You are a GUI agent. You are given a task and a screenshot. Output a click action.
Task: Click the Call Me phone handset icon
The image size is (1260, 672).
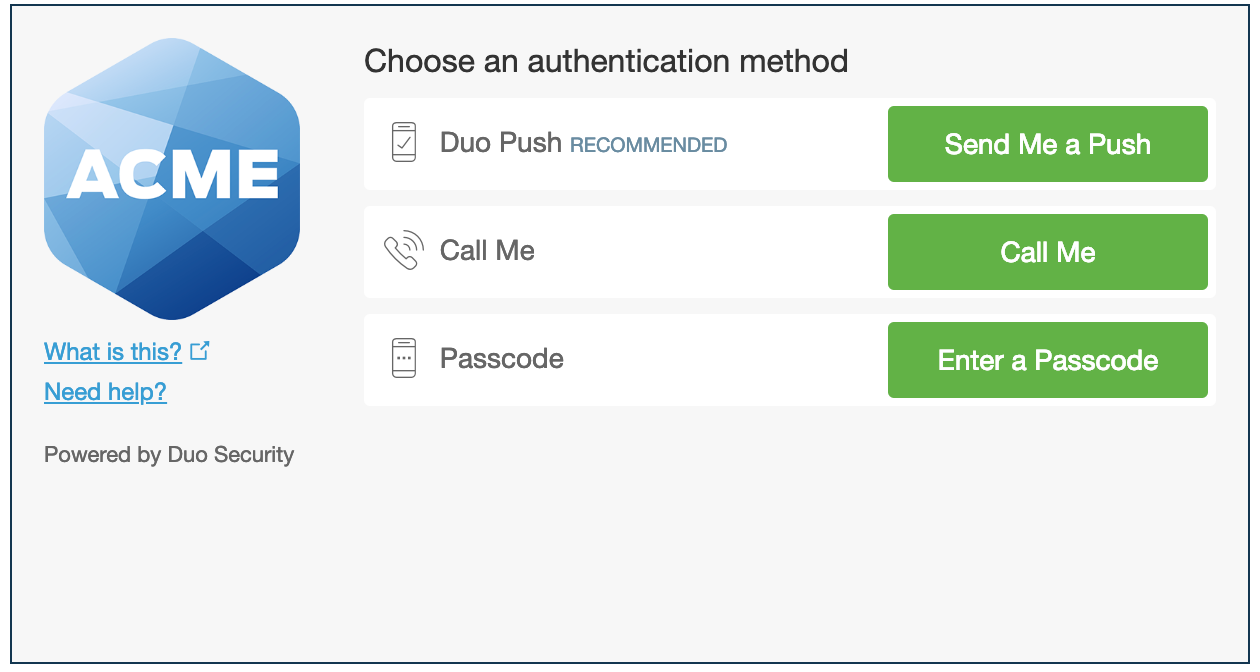(402, 250)
